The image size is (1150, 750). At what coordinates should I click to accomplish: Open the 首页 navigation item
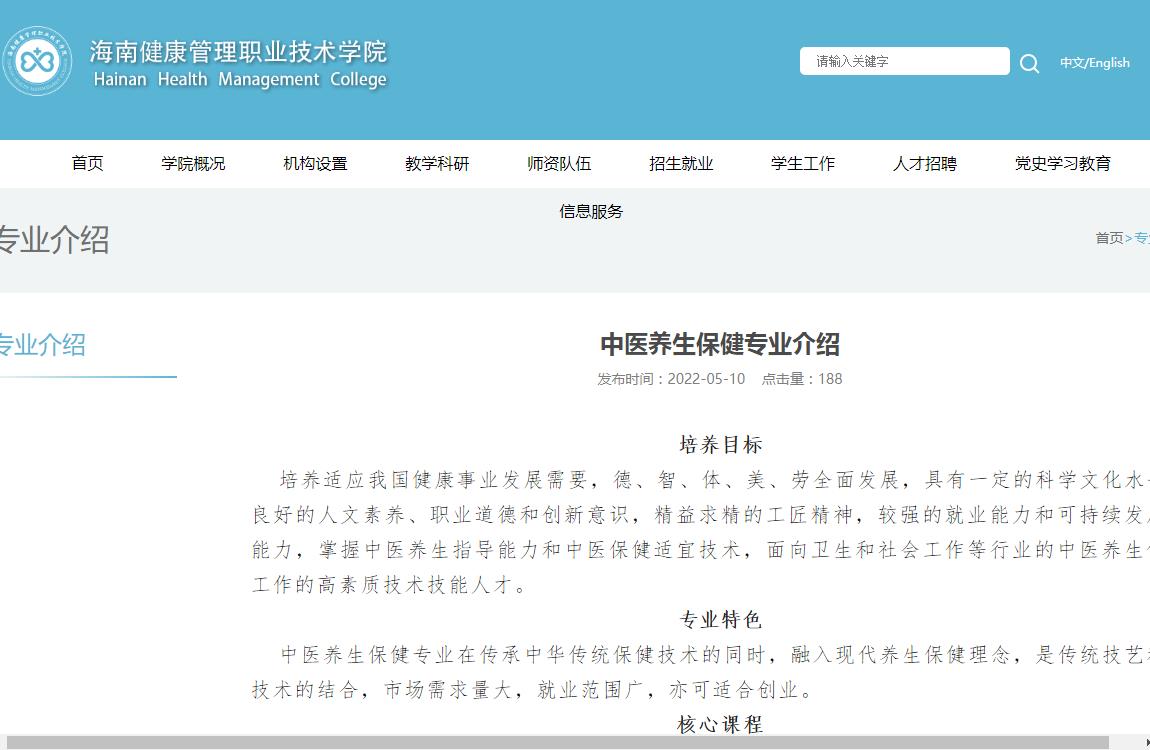point(87,163)
